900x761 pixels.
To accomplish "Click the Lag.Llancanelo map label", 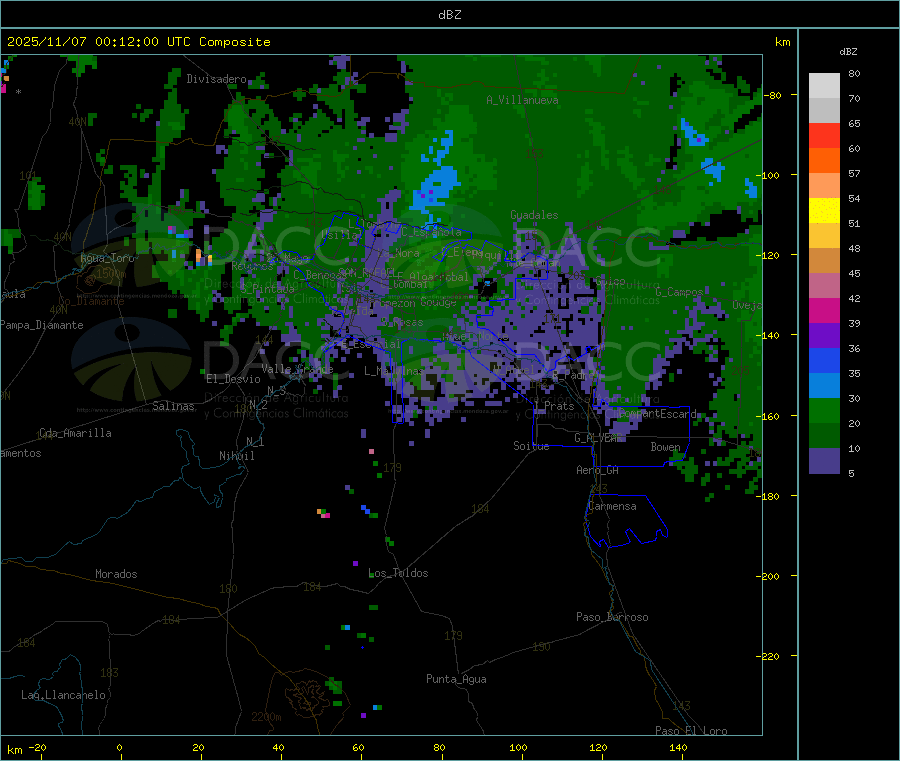I will [x=63, y=696].
